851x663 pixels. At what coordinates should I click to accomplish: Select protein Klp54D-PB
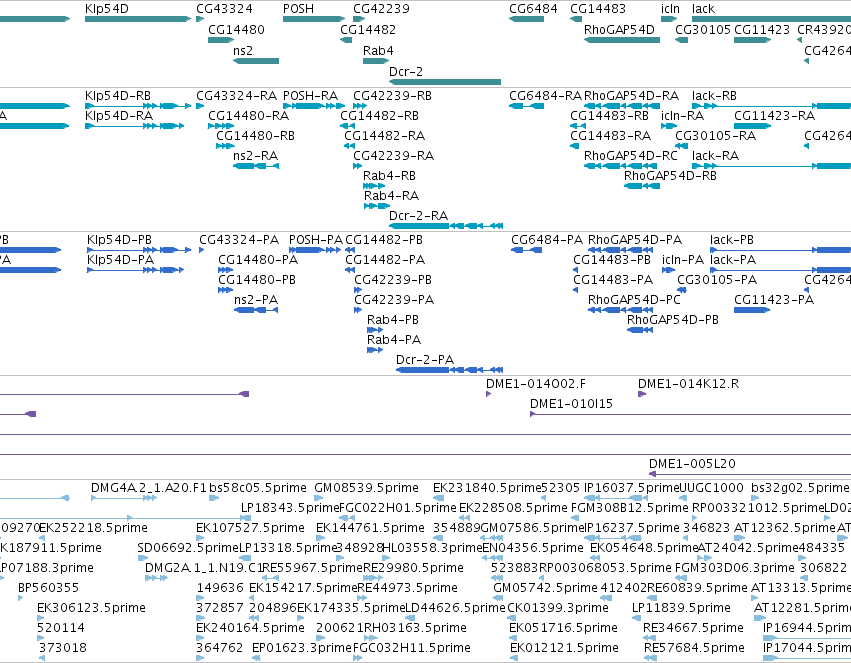119,240
